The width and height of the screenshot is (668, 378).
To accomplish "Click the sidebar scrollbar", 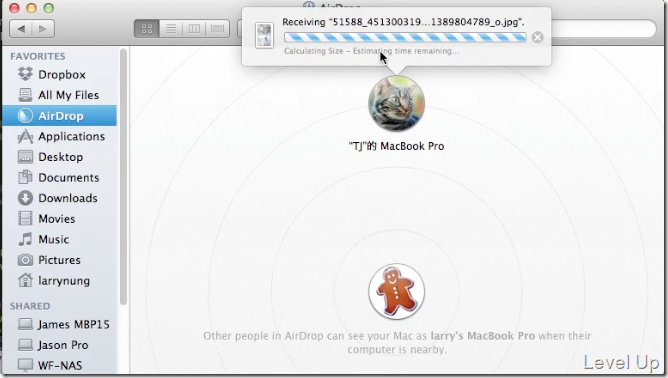I will click(x=123, y=177).
